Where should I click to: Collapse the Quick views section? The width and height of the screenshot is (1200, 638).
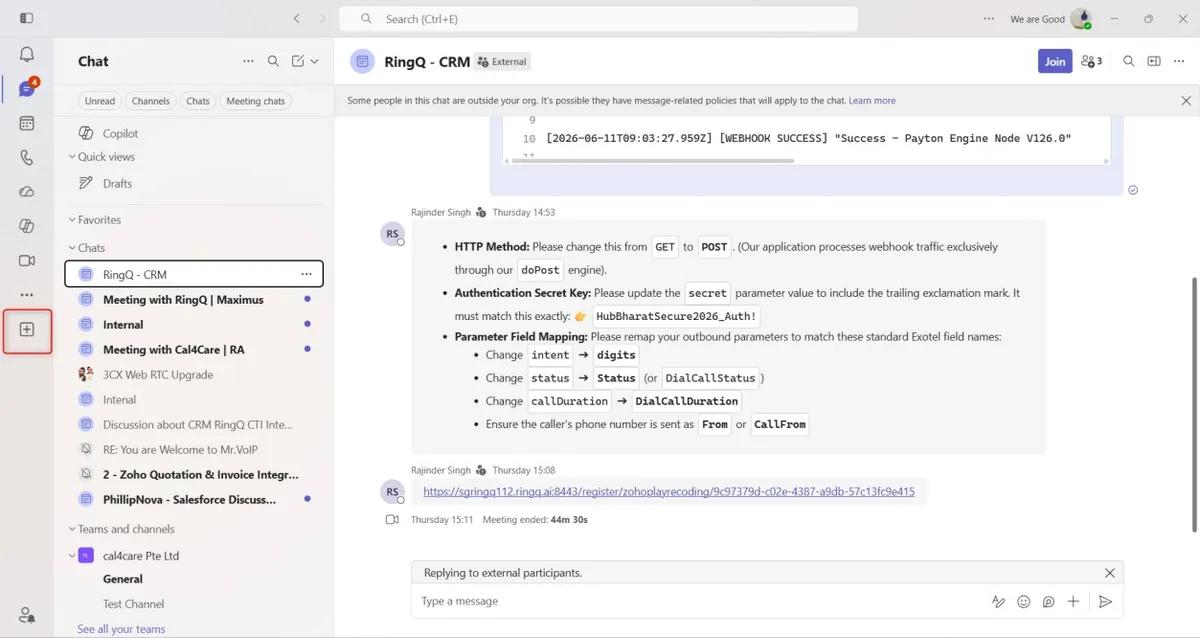point(72,157)
